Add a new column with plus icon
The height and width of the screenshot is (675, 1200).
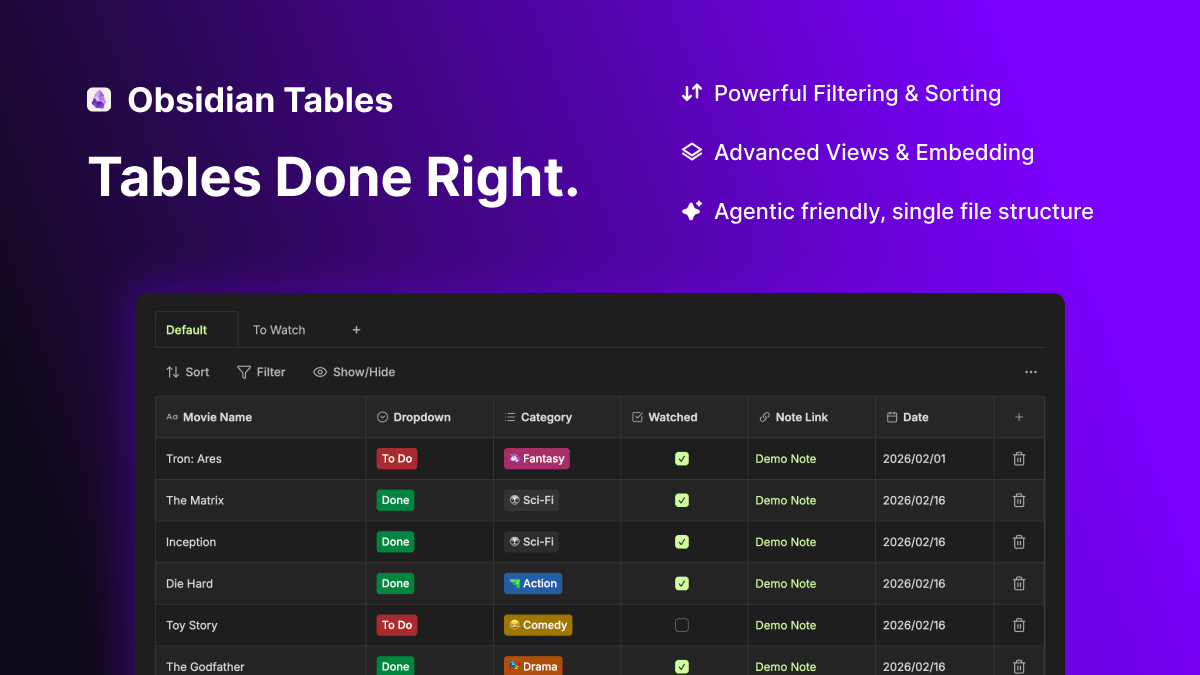click(1019, 417)
